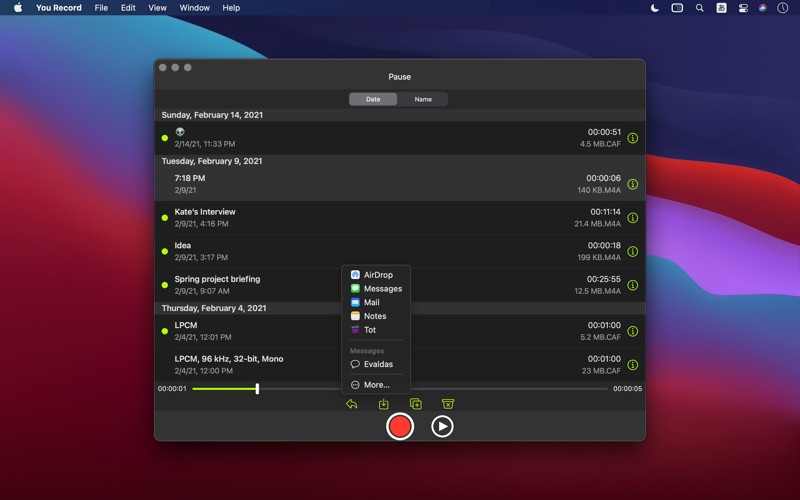
Task: Click info icon for alien emoji recording
Action: click(632, 138)
